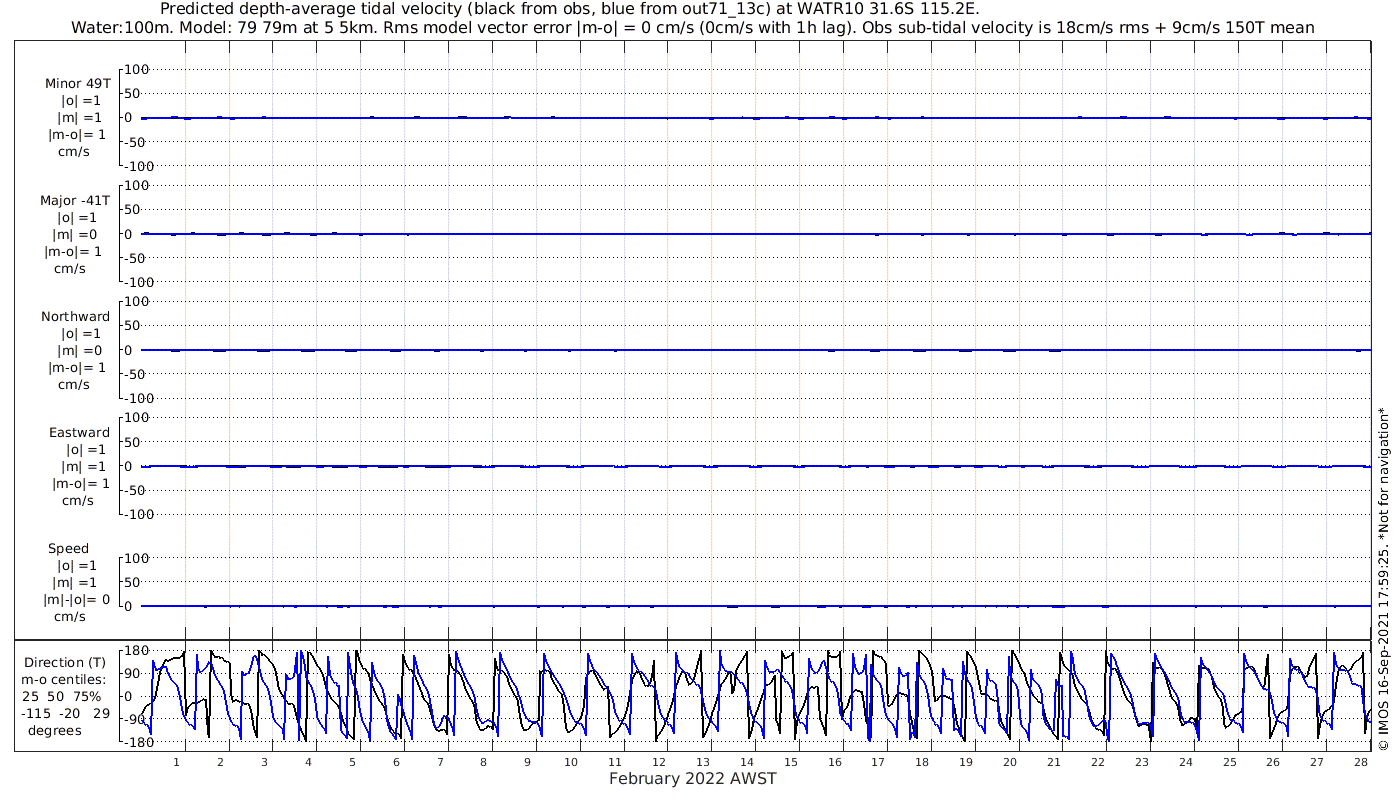Select the "Speed" panel label
Viewport: 1400px width, 800px height.
pyautogui.click(x=69, y=548)
